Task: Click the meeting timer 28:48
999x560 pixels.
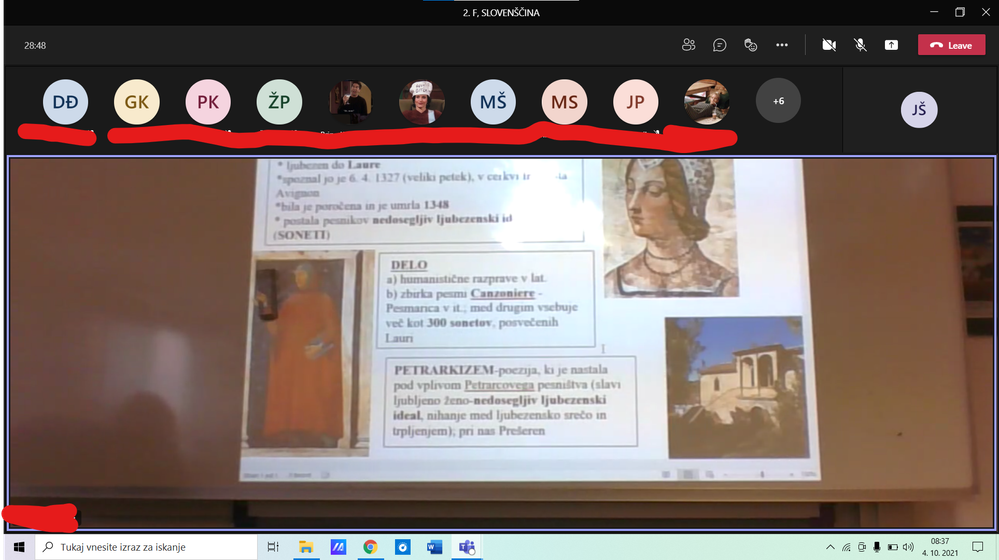Action: [x=35, y=45]
